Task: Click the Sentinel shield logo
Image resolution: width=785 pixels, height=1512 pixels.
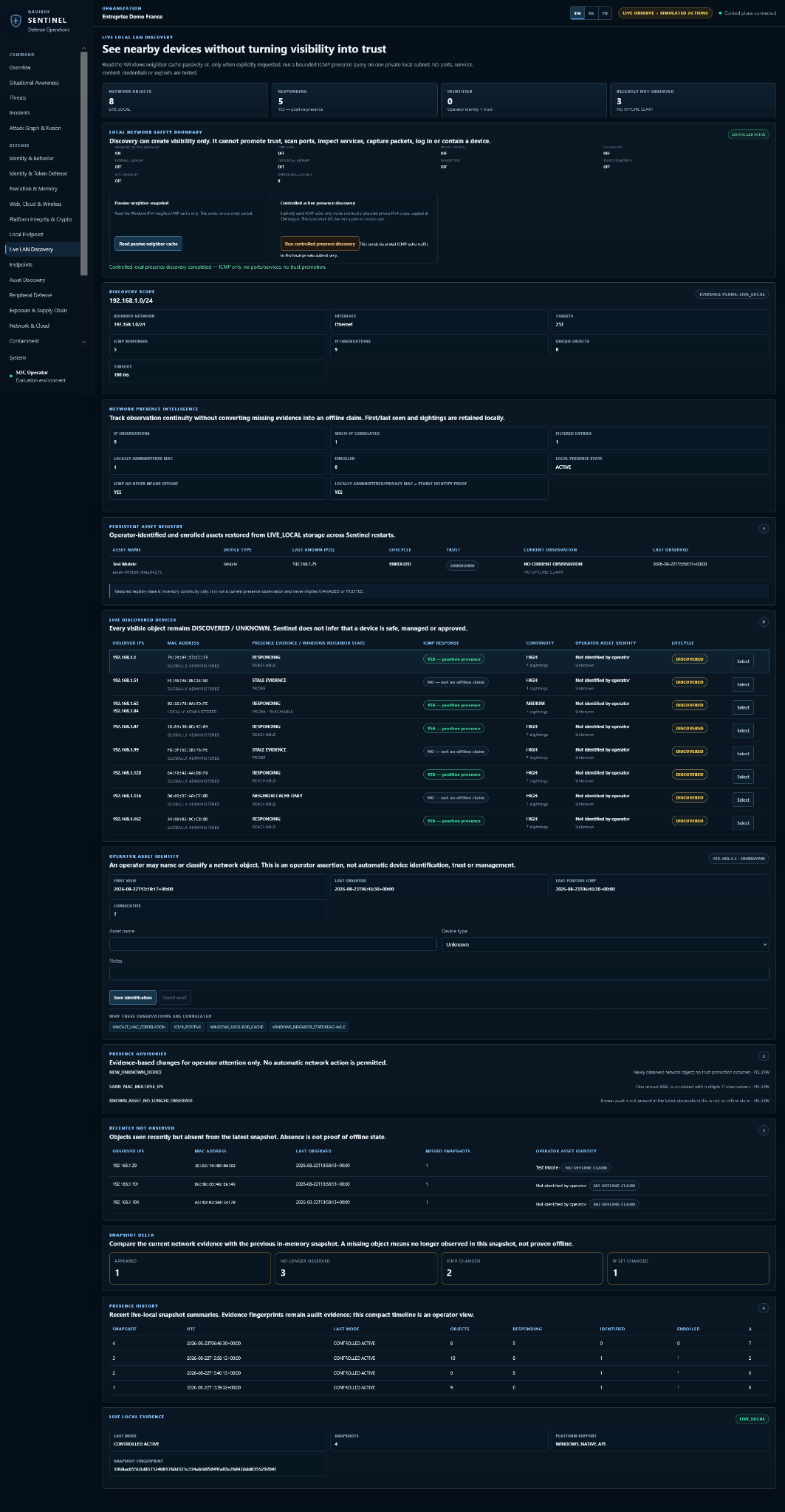Action: click(x=16, y=21)
